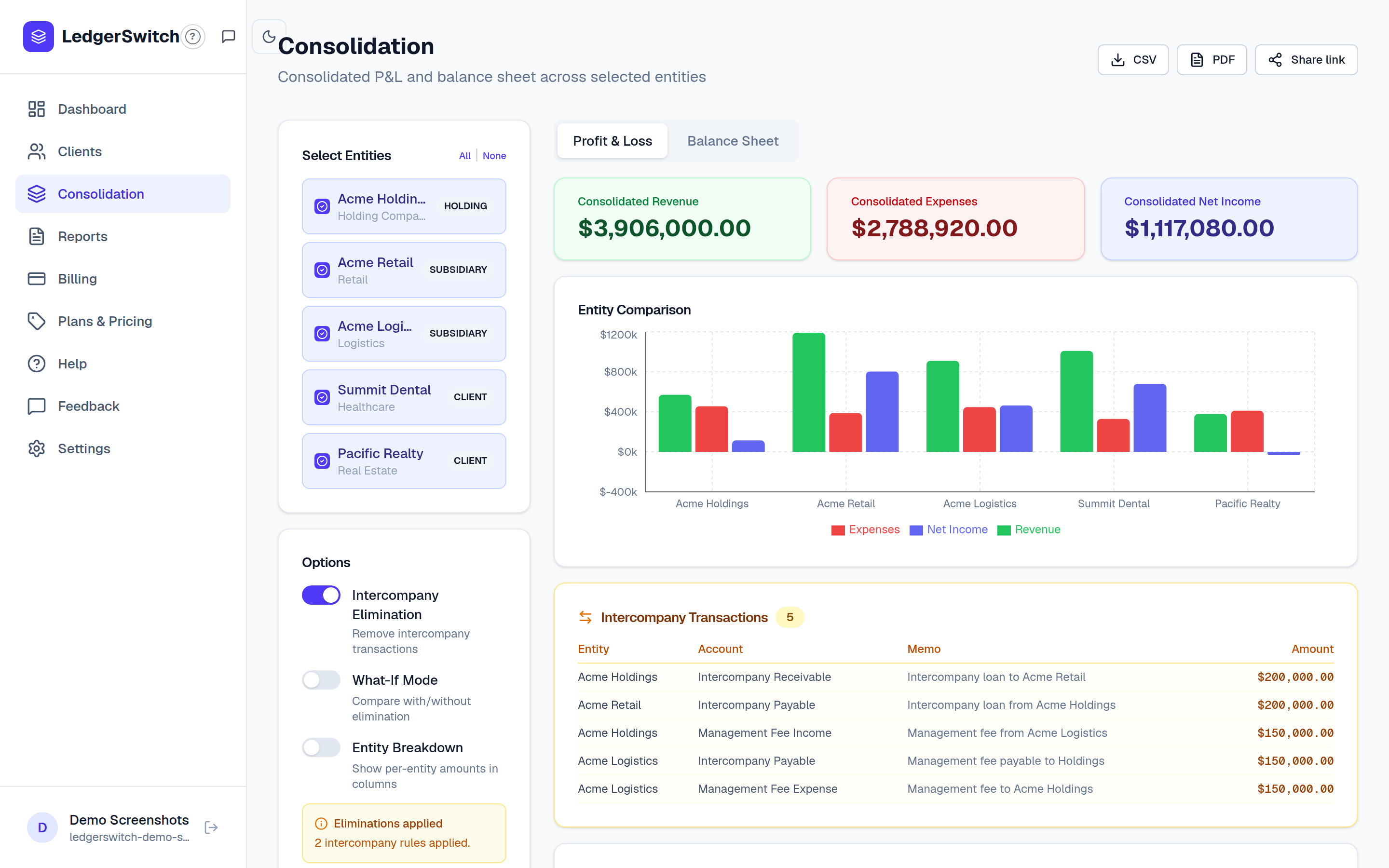Screen dimensions: 1389x868
Task: Click the Revenue legend green swatch
Action: (x=1004, y=530)
